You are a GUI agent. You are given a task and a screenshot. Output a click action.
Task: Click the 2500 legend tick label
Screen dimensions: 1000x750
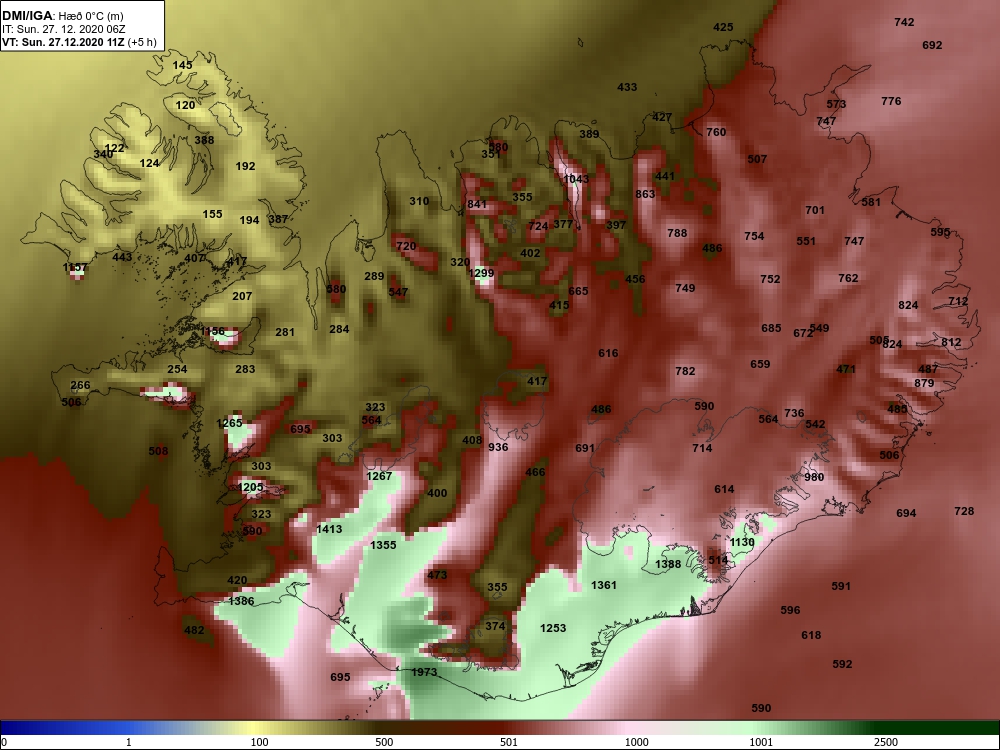click(x=886, y=742)
